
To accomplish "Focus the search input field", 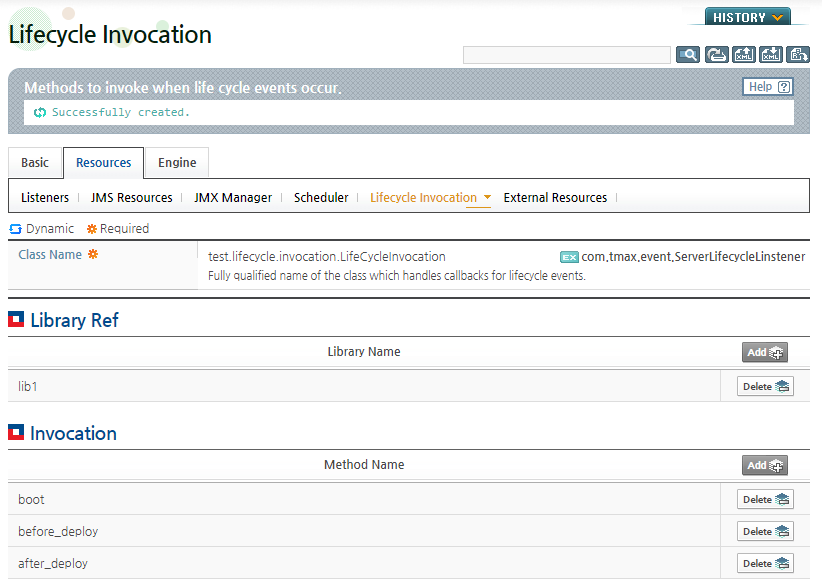I will tap(567, 55).
